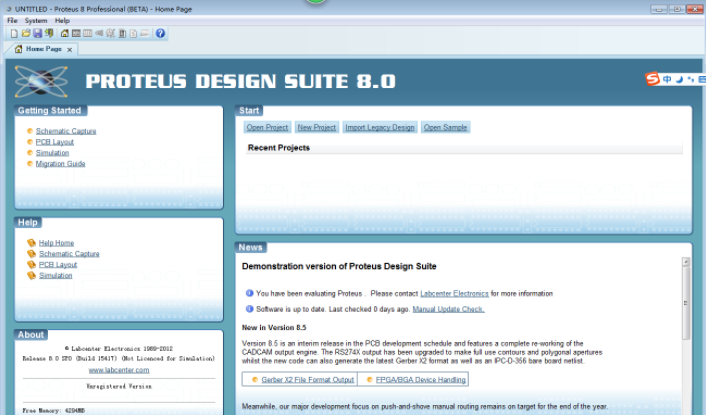Screen dimensions: 706x415
Task: Click the 'Unregistered Version' text
Action: (119, 386)
